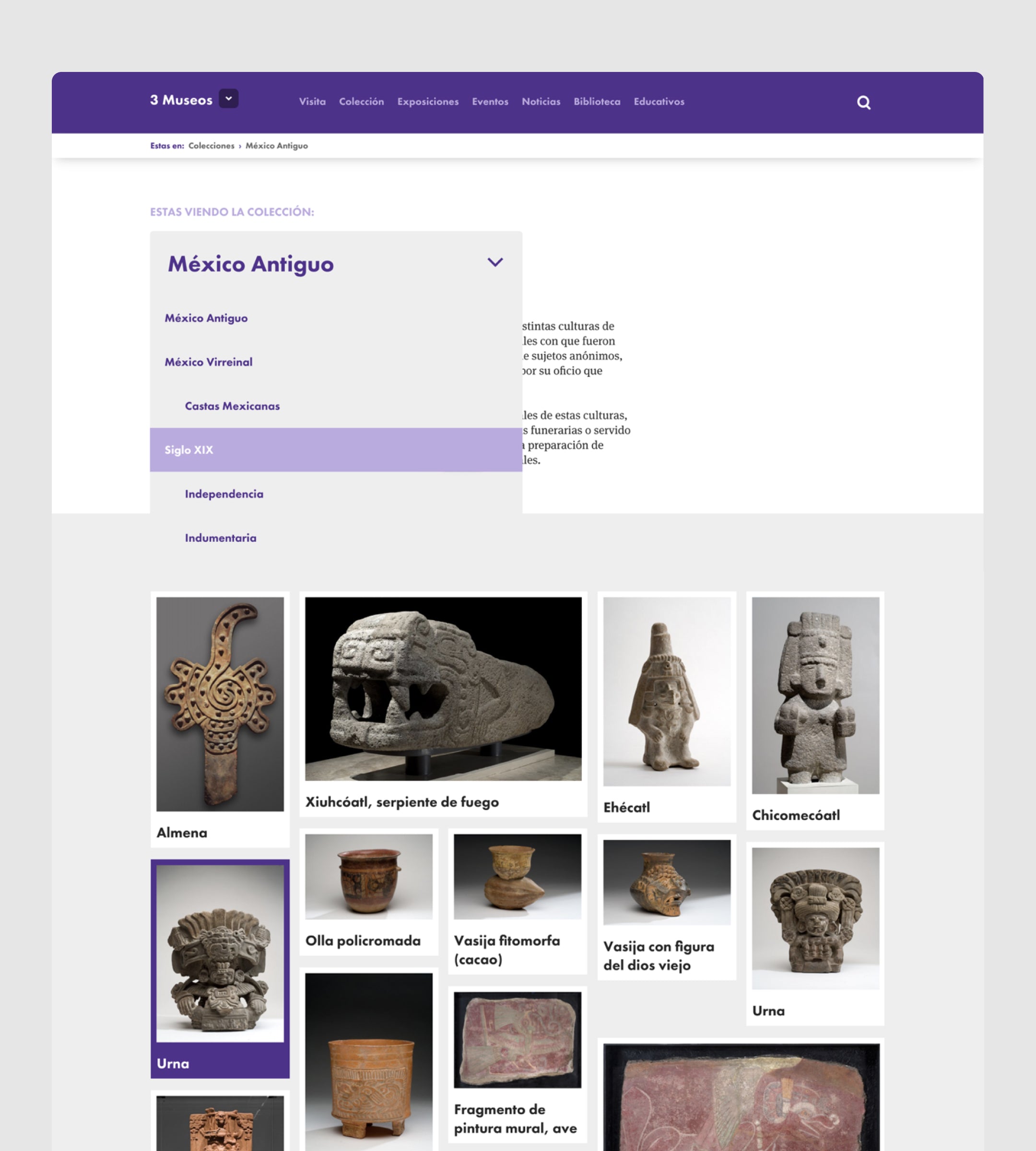Go to Colección in navigation bar
The image size is (1036, 1151).
point(361,101)
